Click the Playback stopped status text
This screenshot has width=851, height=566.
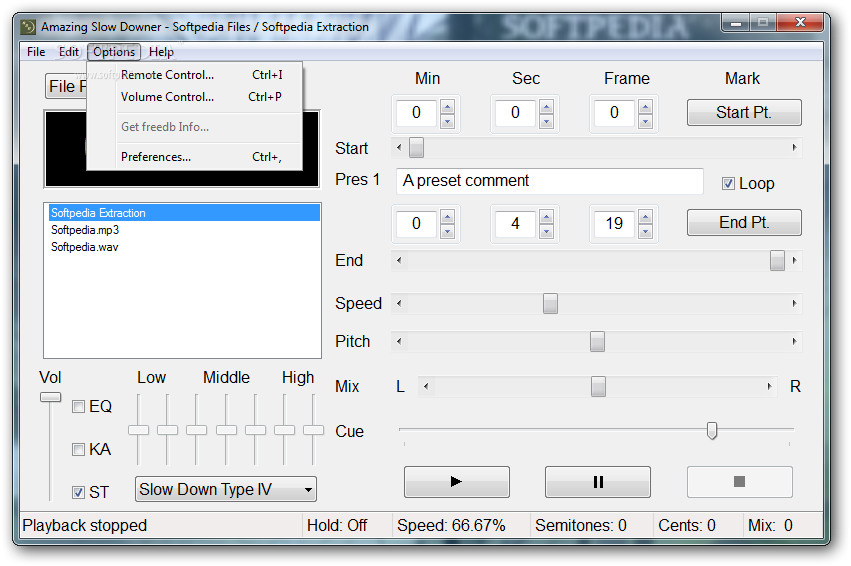pos(85,525)
